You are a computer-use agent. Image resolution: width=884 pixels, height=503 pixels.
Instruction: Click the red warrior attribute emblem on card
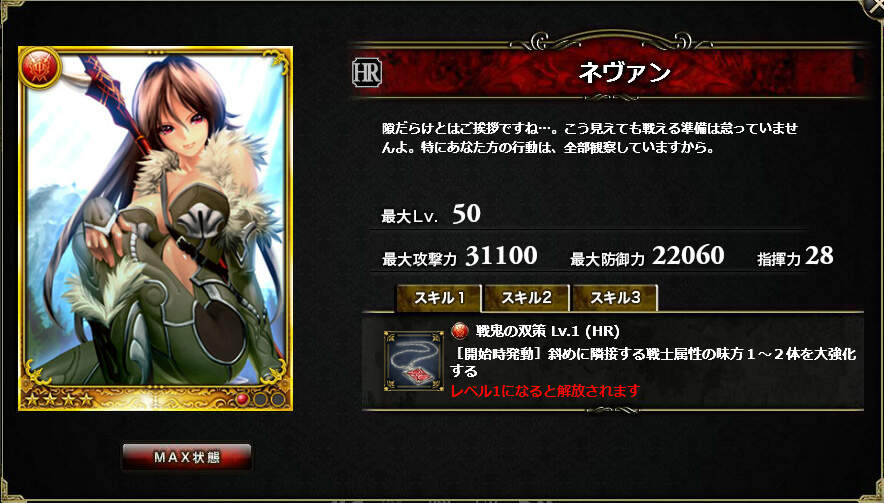click(x=39, y=68)
